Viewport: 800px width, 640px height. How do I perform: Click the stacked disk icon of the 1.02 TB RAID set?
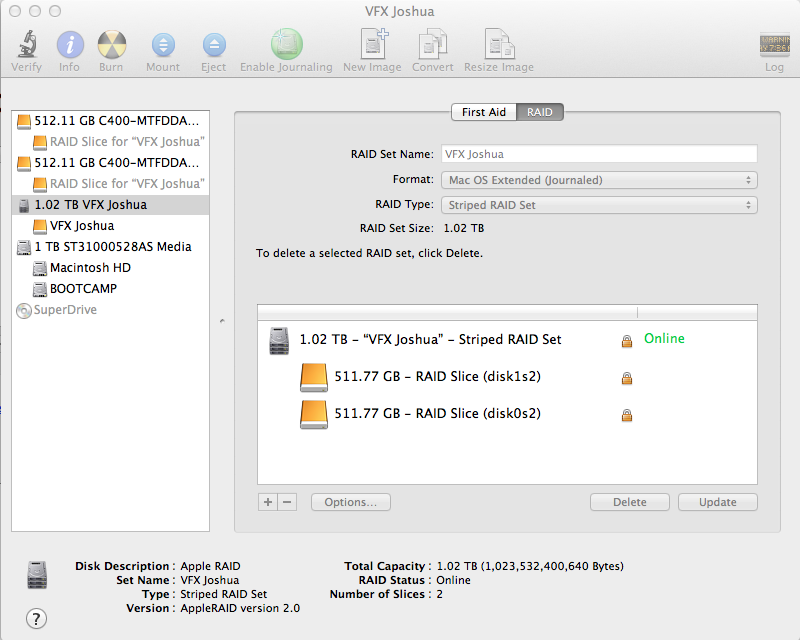(279, 340)
